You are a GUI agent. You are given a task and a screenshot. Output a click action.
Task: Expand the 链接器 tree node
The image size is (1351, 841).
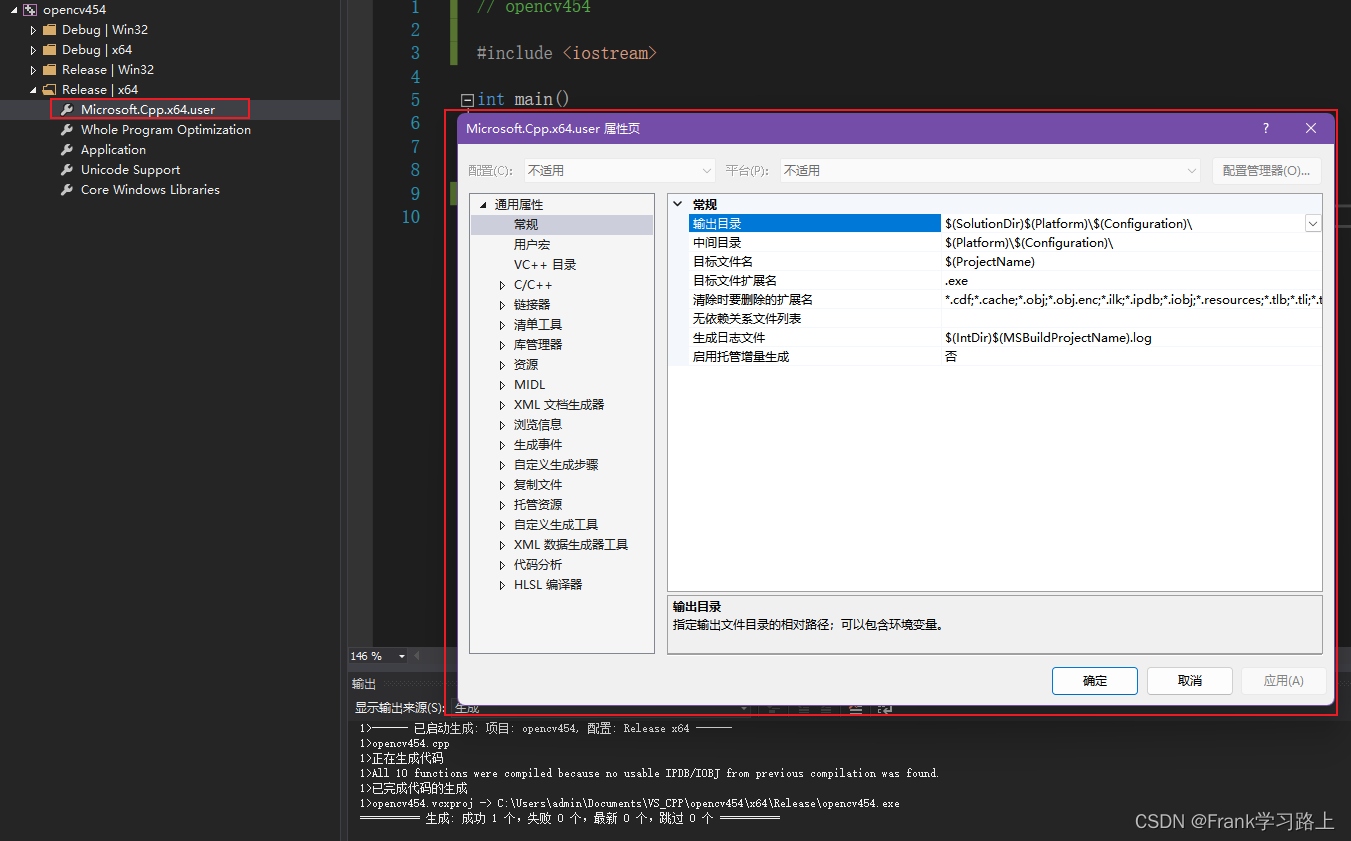[x=502, y=305]
